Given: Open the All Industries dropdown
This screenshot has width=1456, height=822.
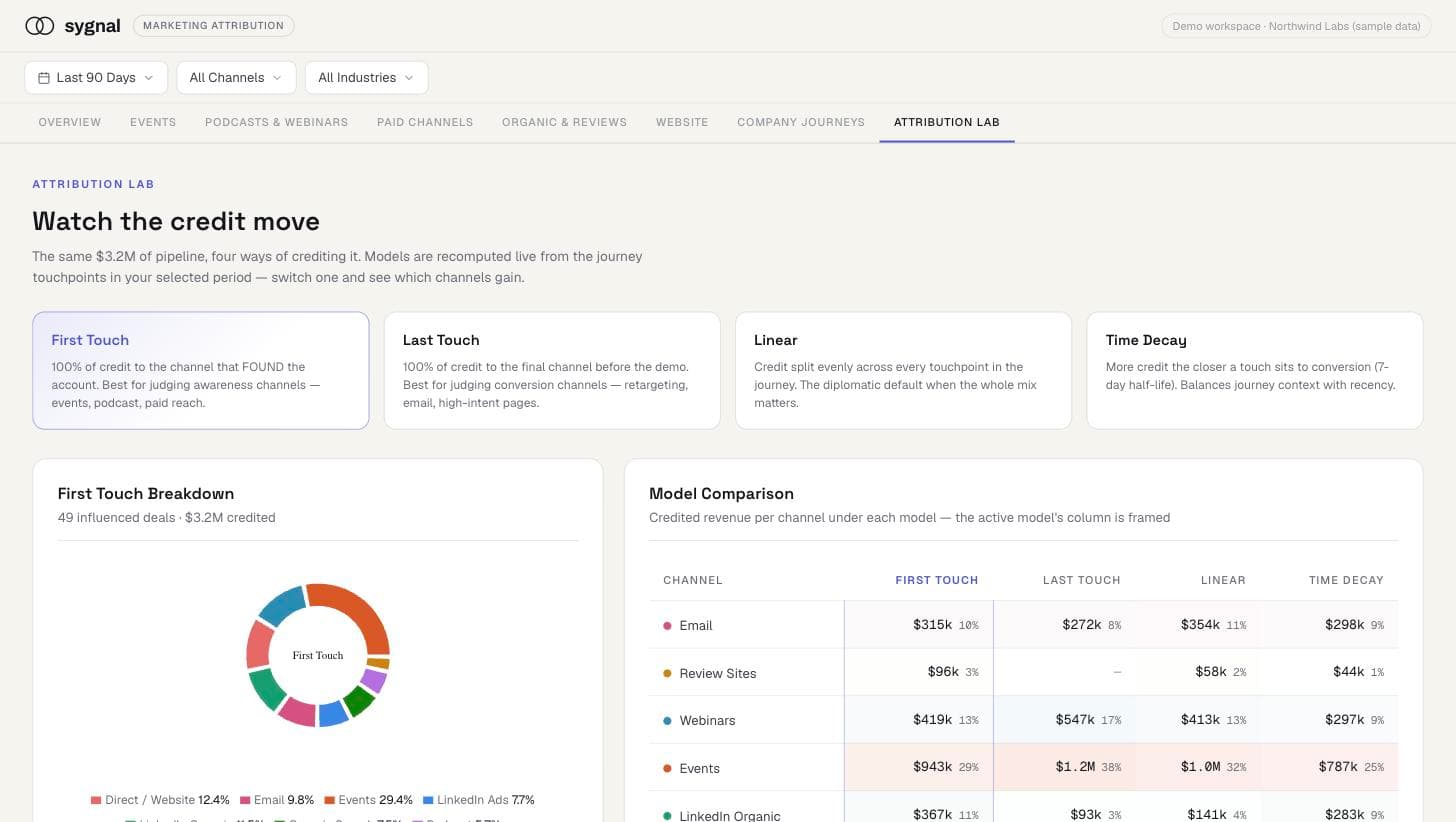Looking at the screenshot, I should tap(366, 78).
